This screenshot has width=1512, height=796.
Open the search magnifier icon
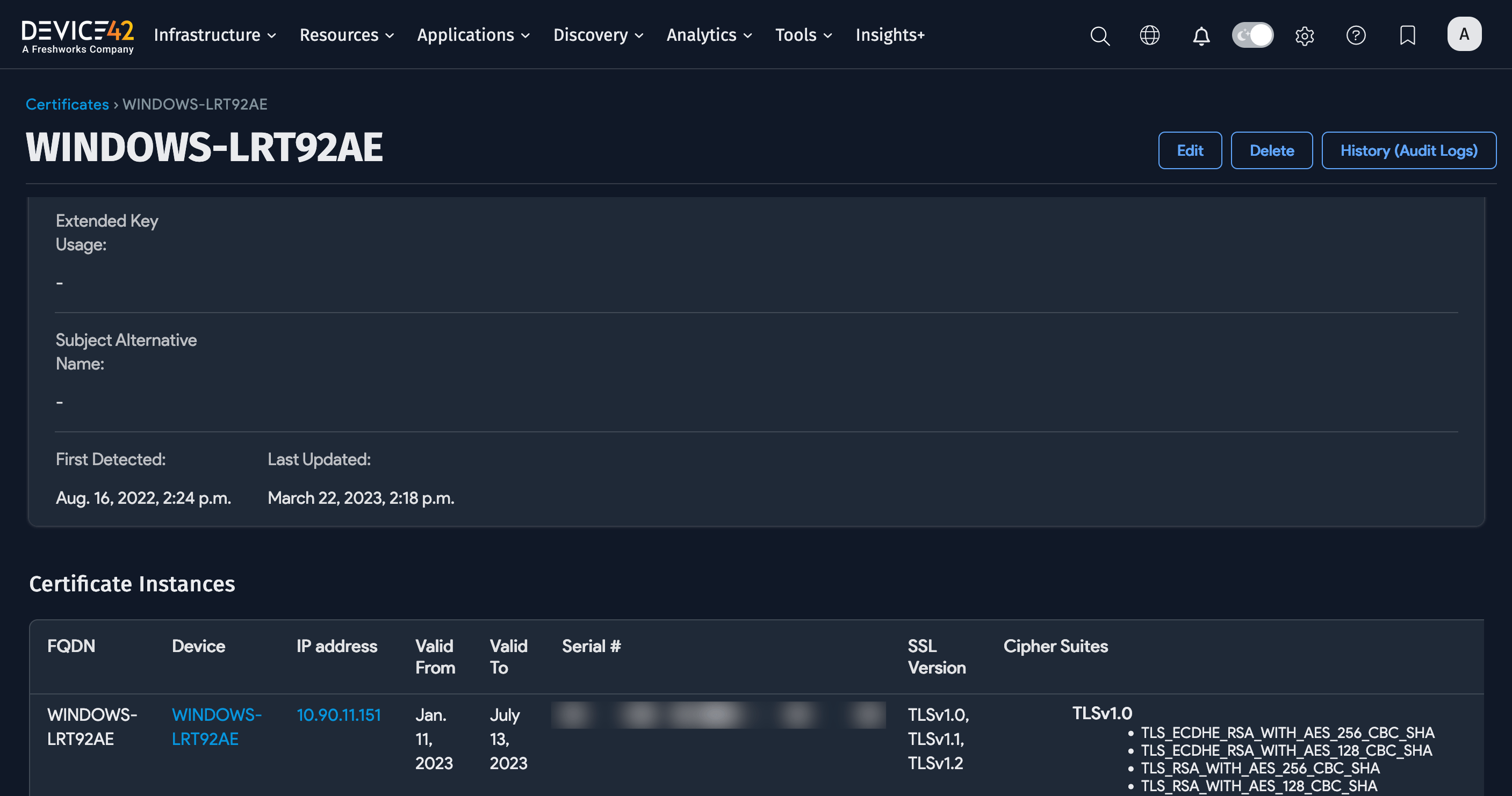[x=1099, y=35]
